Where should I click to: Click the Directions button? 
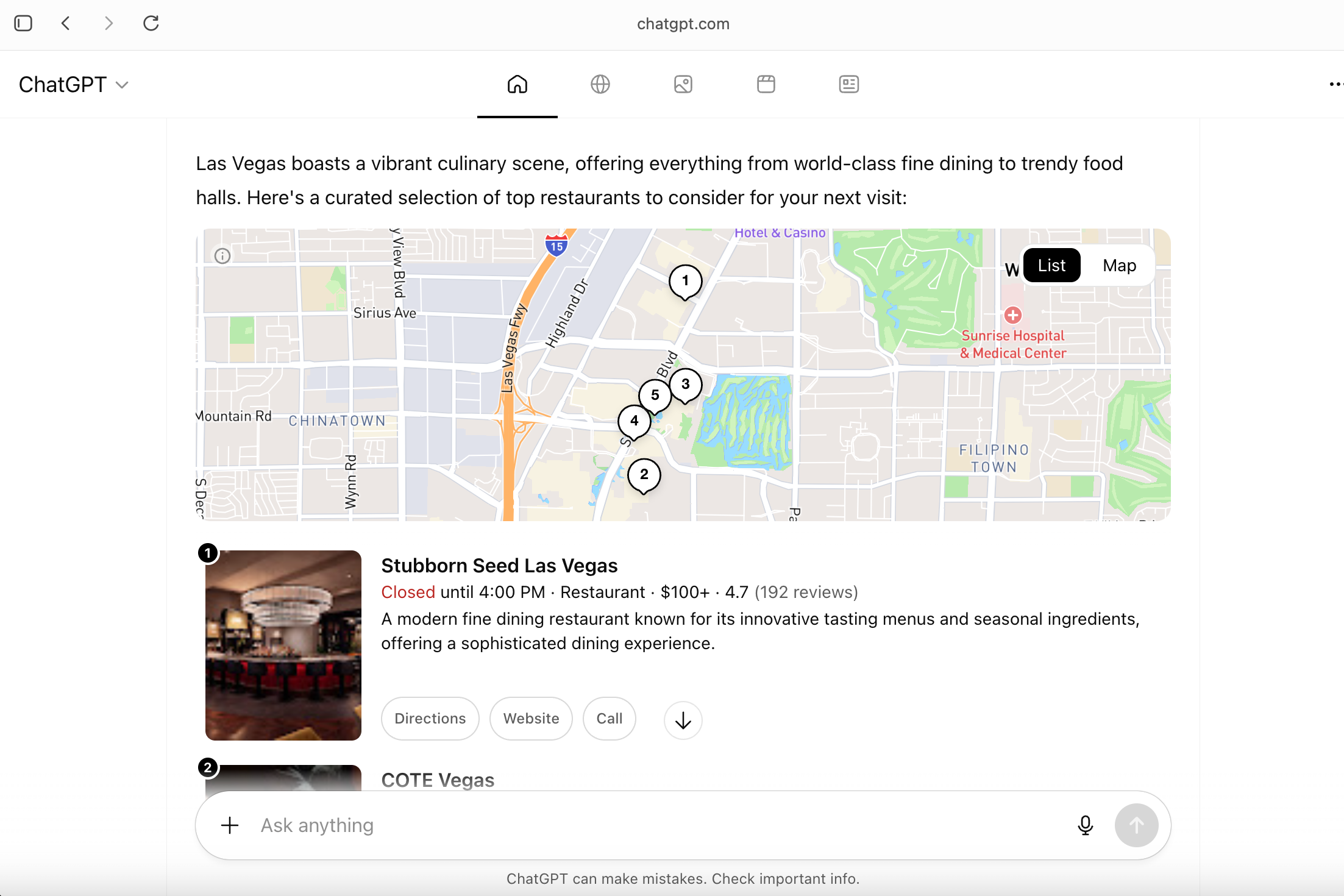point(430,719)
